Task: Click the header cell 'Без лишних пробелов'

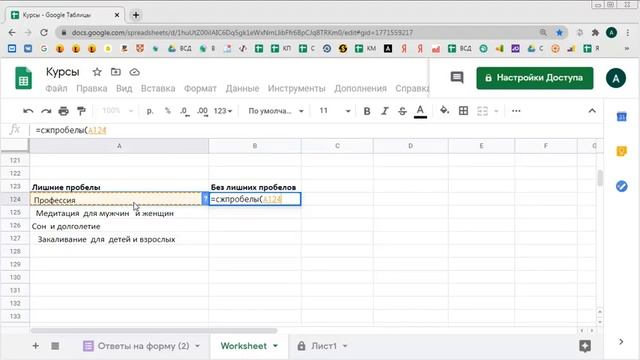Action: (255, 187)
